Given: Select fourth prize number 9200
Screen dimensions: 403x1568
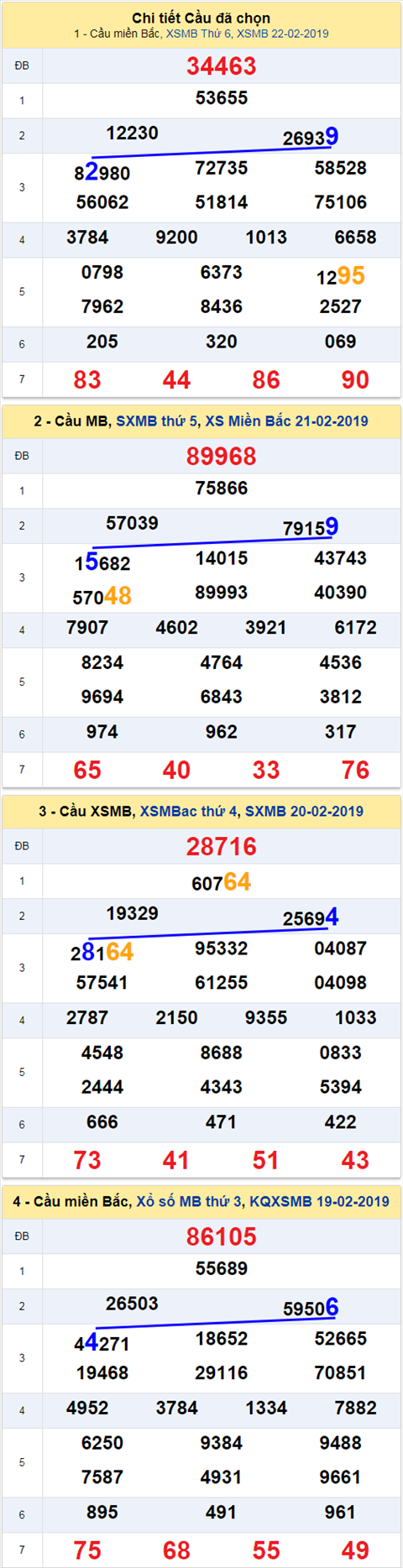Looking at the screenshot, I should click(177, 238).
